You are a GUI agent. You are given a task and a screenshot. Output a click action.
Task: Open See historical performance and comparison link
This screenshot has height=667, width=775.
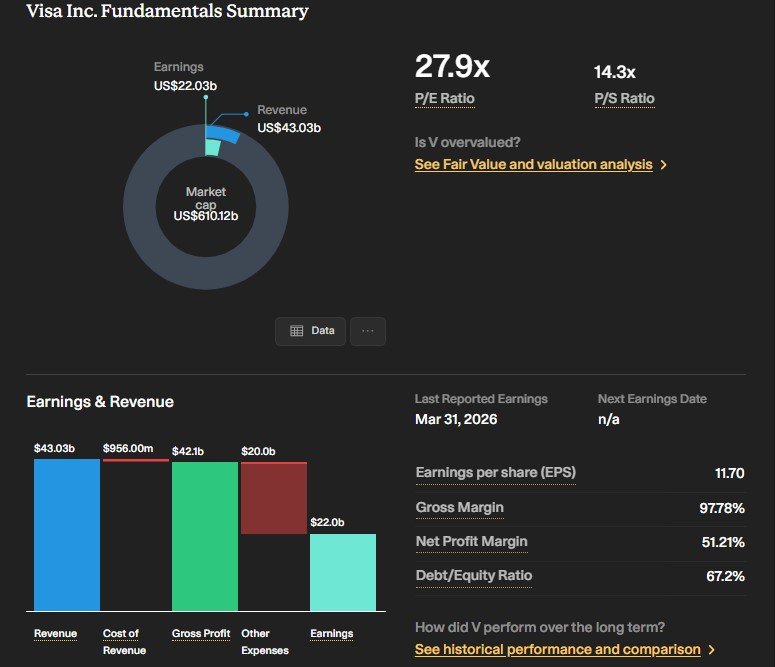pyautogui.click(x=558, y=649)
